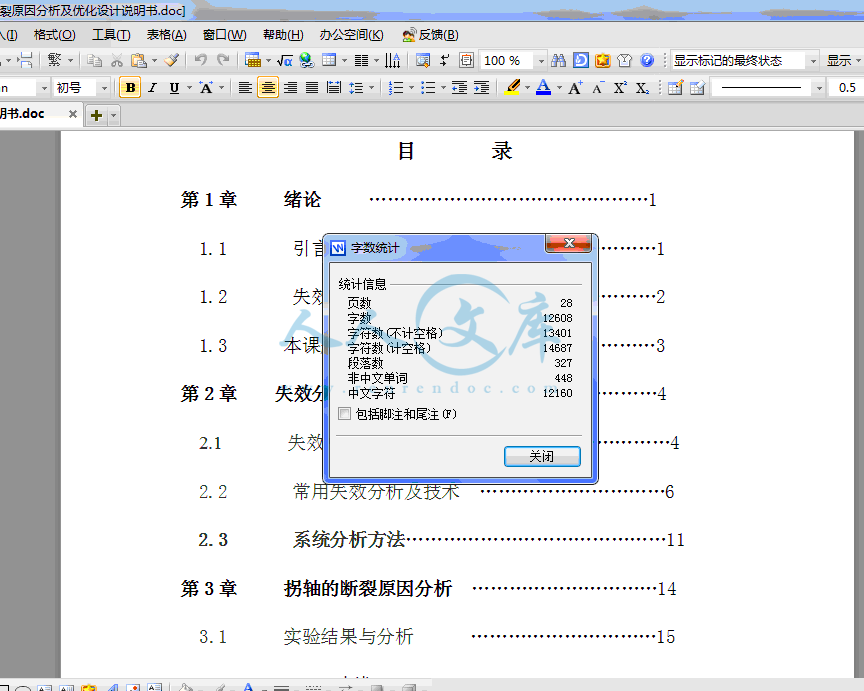Open the 工具(T) menu

point(111,35)
